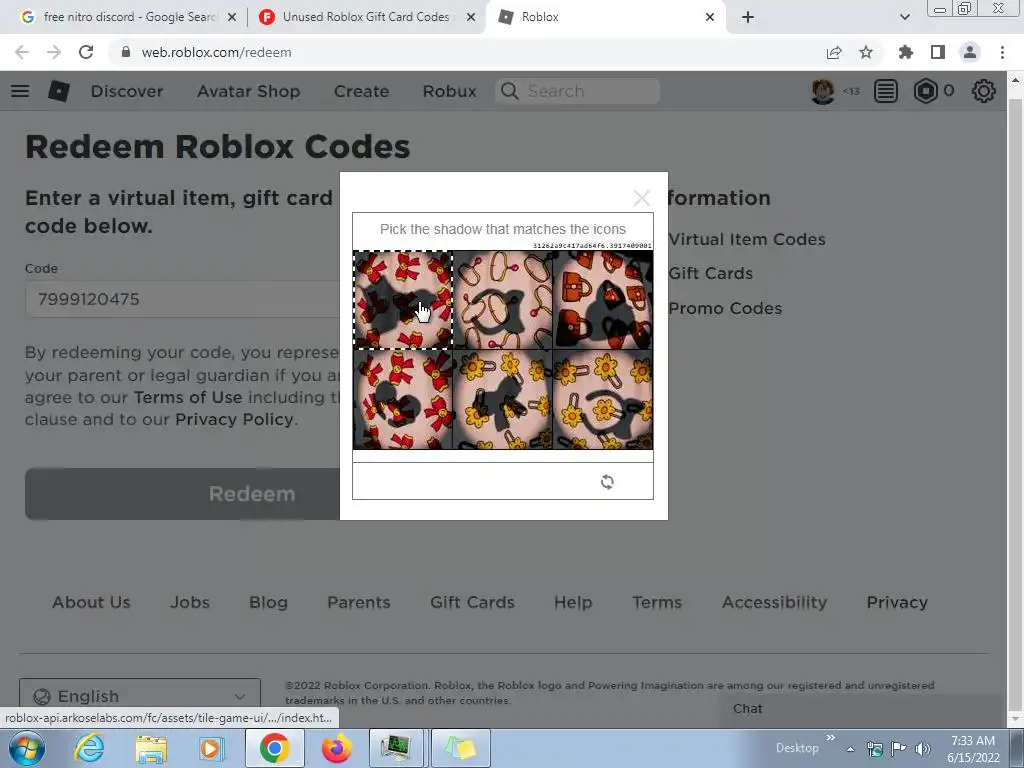Viewport: 1024px width, 768px height.
Task: Click the Redeem button
Action: 183,494
